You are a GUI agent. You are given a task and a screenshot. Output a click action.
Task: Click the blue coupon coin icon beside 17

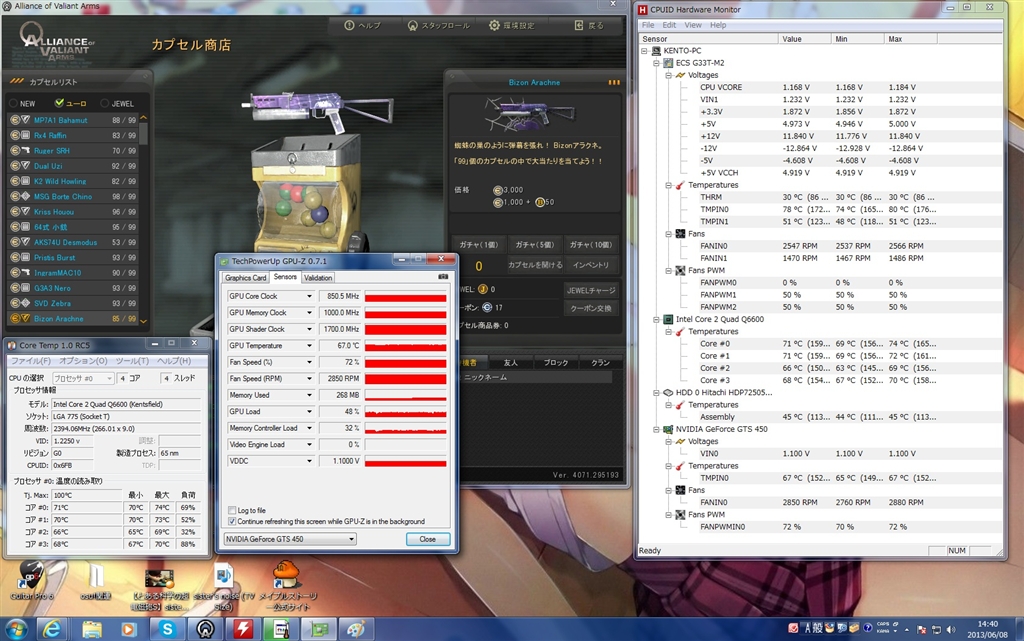pyautogui.click(x=487, y=307)
